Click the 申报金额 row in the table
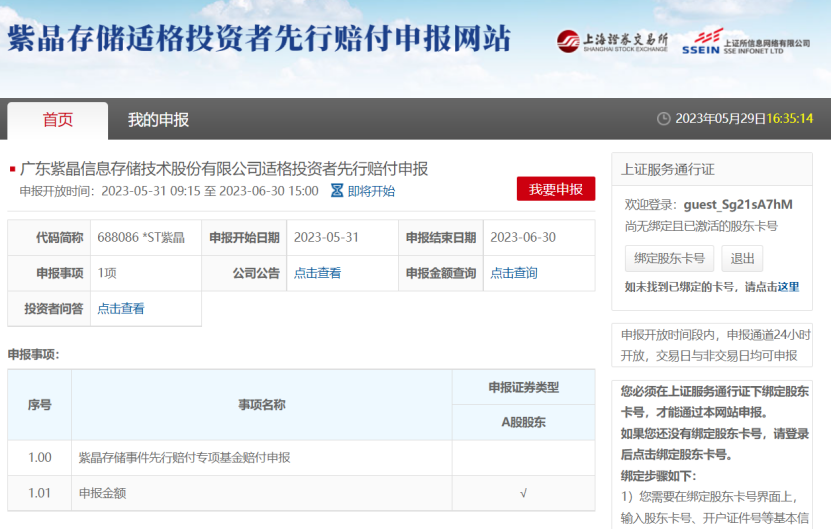 (301, 493)
